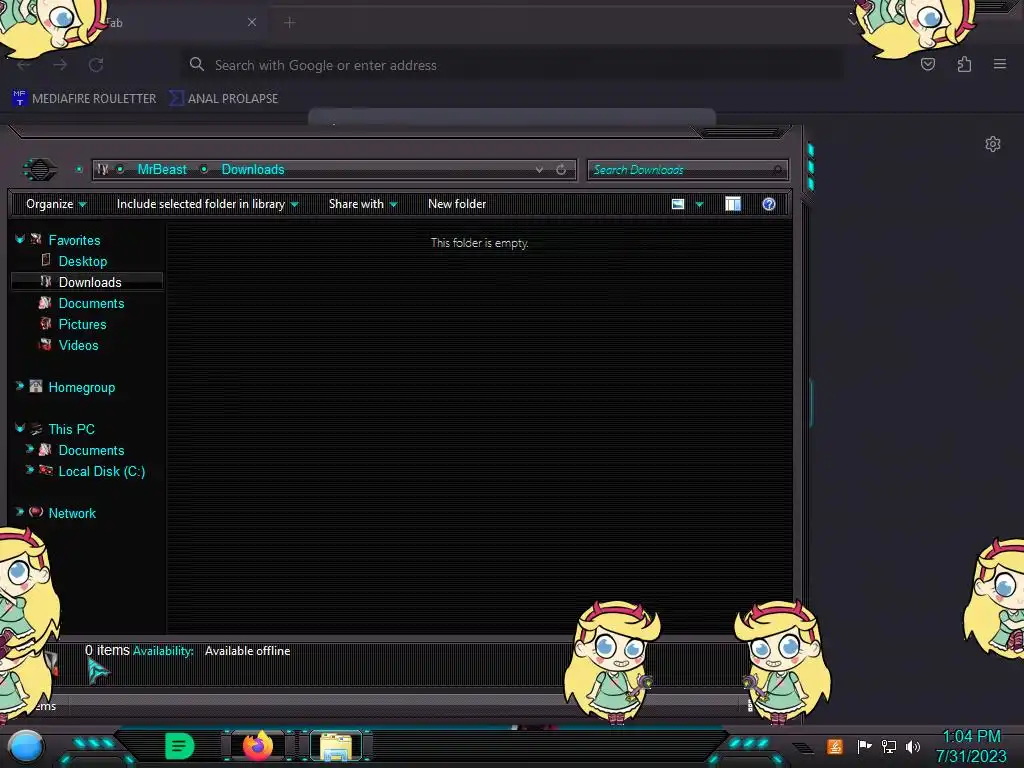The image size is (1024, 768).
Task: Toggle the preview pane
Action: click(733, 204)
